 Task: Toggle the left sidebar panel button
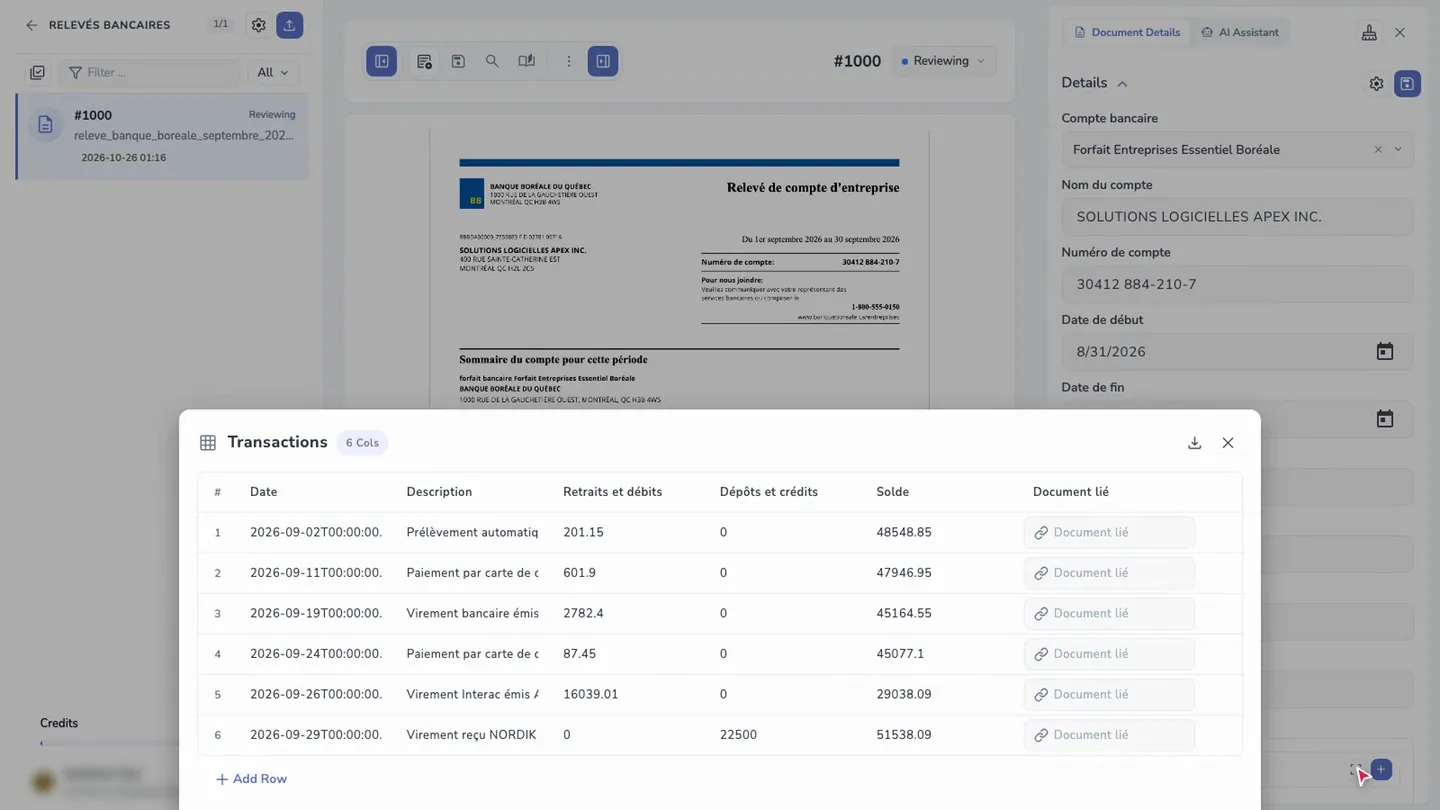[382, 61]
